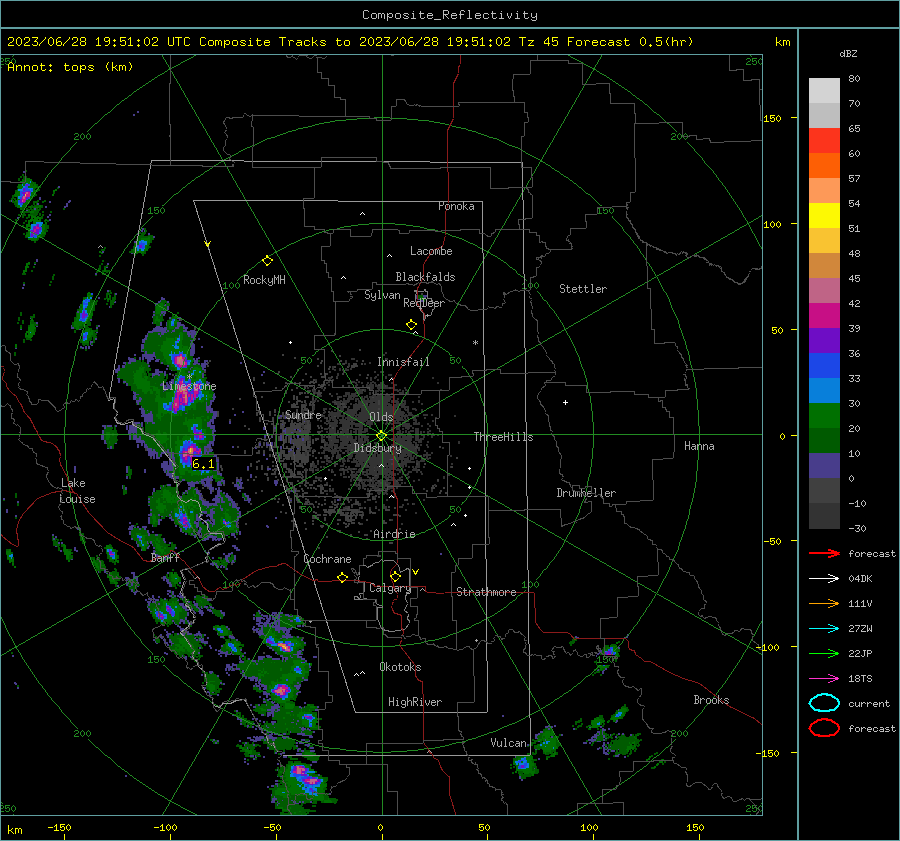Click the 'km' unit label at top right
900x841 pixels.
click(x=782, y=42)
